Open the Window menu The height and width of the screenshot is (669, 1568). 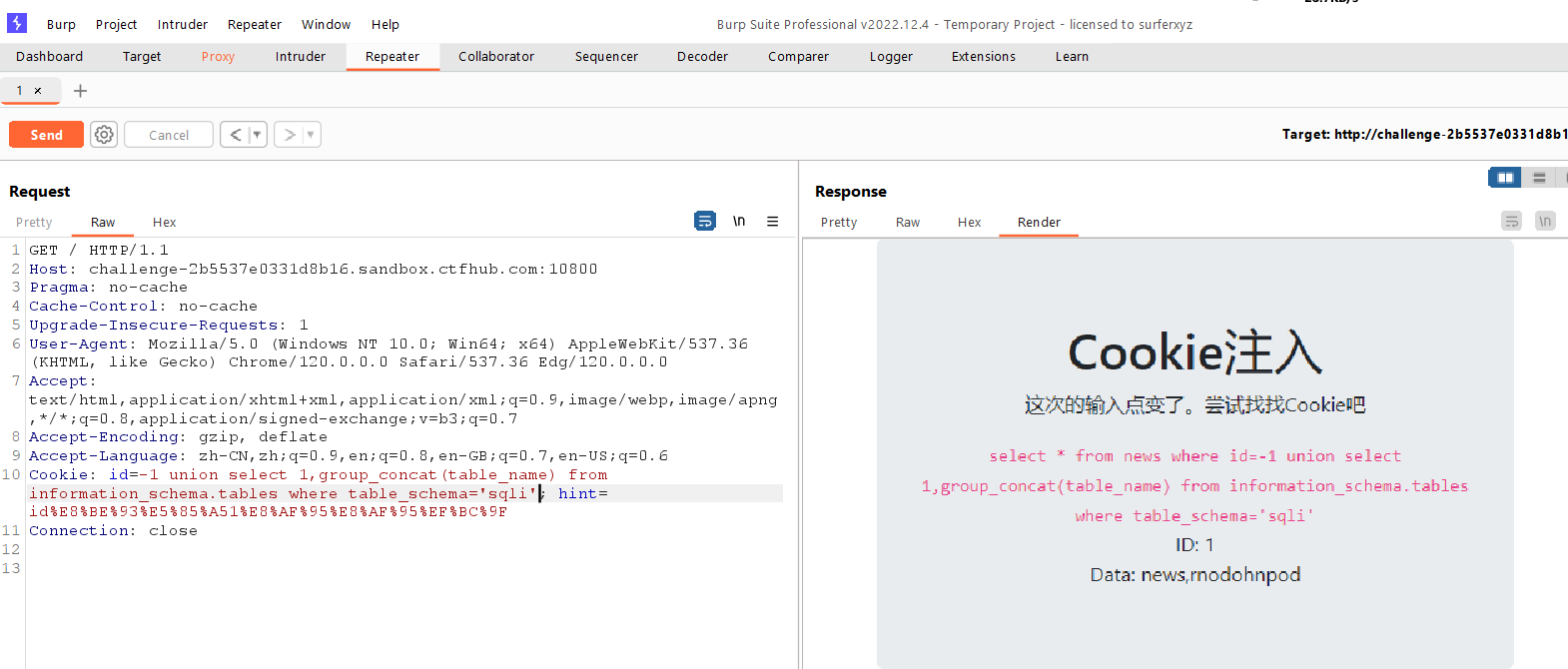(x=326, y=24)
